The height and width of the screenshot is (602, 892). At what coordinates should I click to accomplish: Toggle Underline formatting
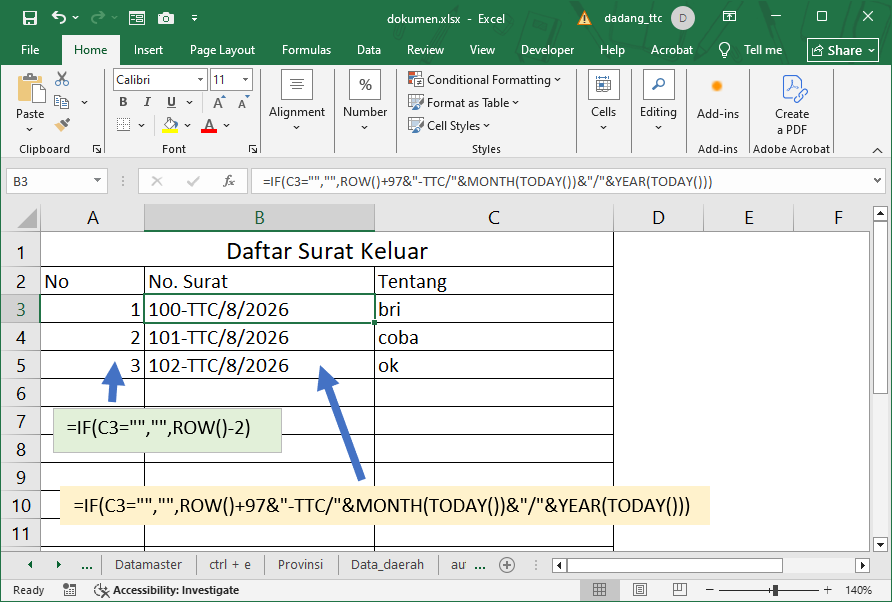pyautogui.click(x=171, y=102)
